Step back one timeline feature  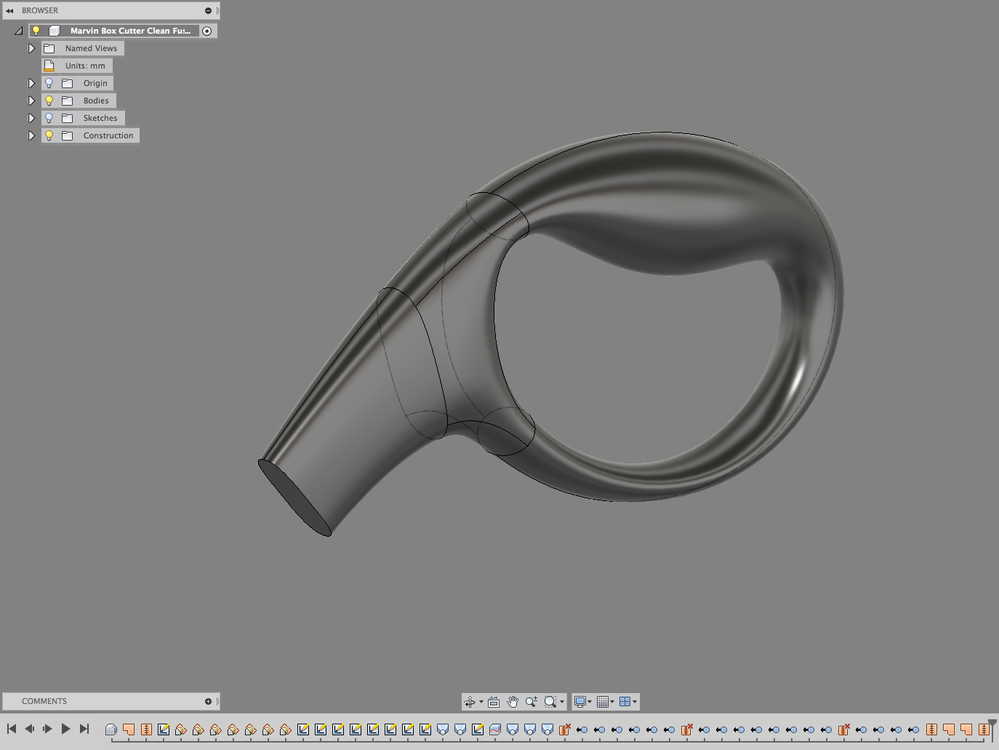point(29,728)
